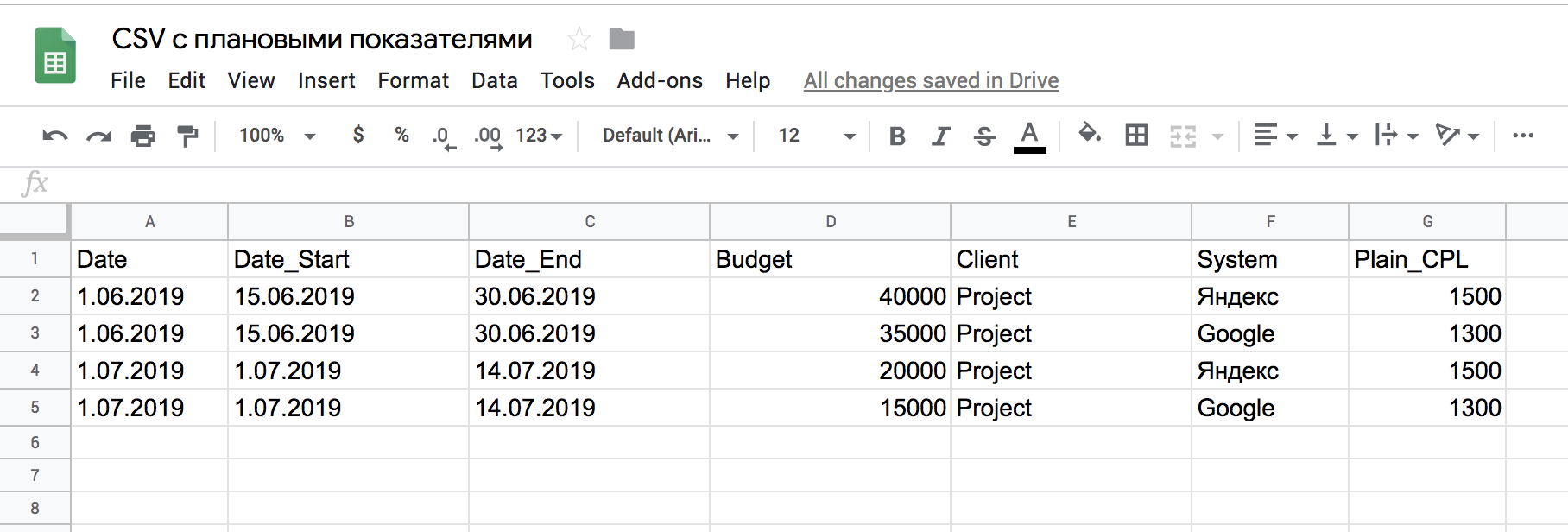Print the spreadsheet with printer icon
Viewport: 1568px width, 532px height.
[x=143, y=136]
